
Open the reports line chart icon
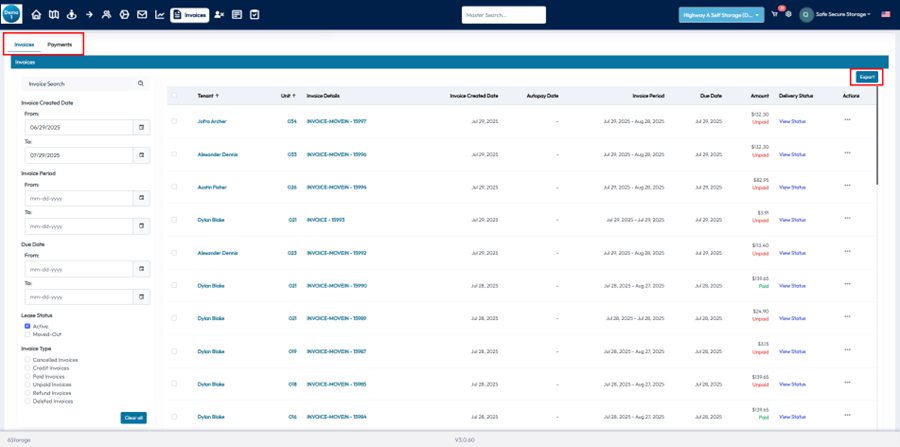click(160, 15)
